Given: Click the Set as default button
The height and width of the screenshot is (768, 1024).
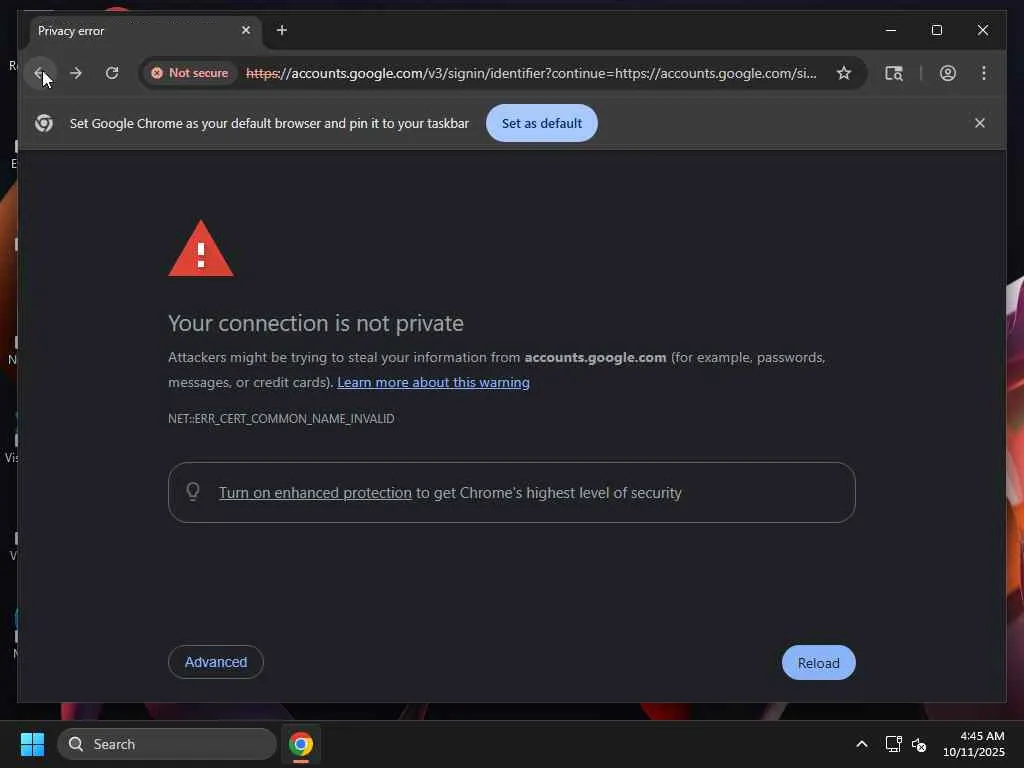Looking at the screenshot, I should tap(541, 123).
